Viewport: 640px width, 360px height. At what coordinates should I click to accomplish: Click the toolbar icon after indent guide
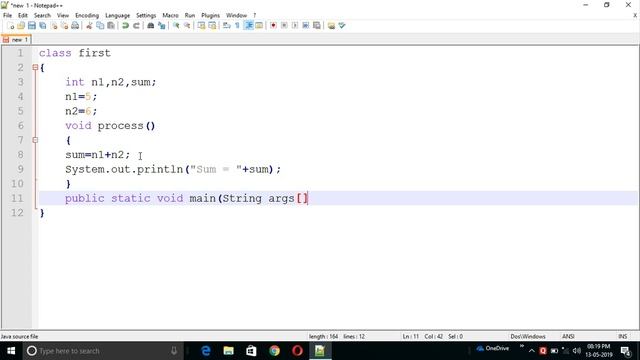click(259, 26)
